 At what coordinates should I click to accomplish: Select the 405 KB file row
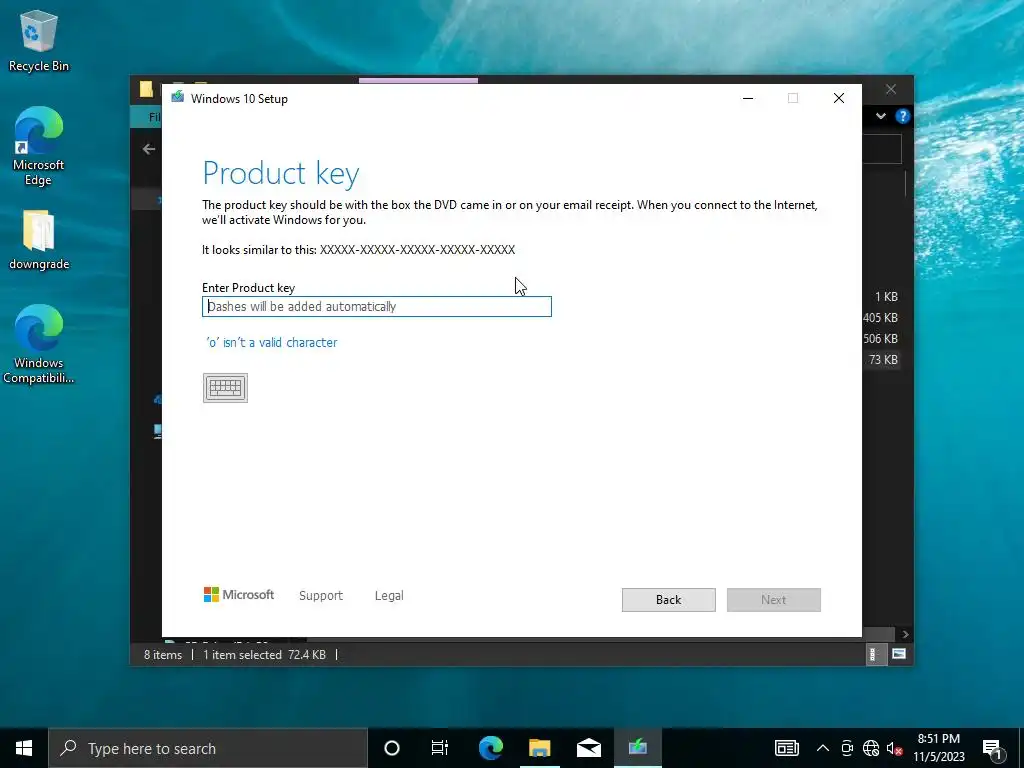(881, 318)
